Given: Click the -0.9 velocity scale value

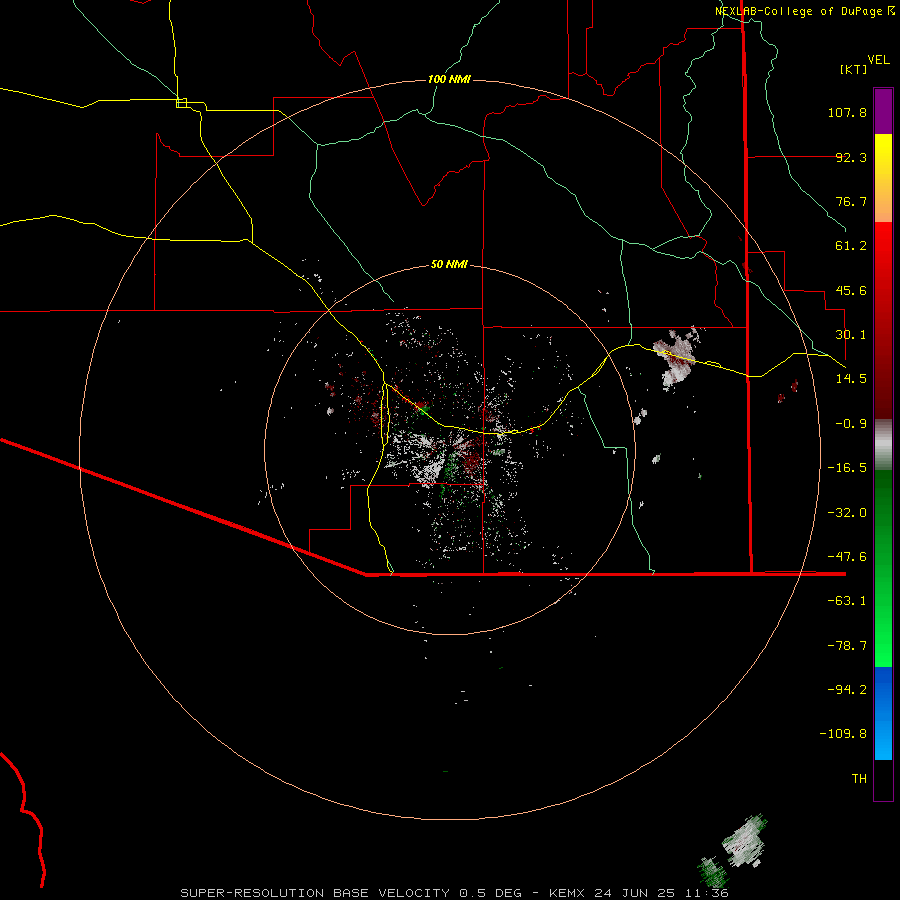Looking at the screenshot, I should click(851, 424).
